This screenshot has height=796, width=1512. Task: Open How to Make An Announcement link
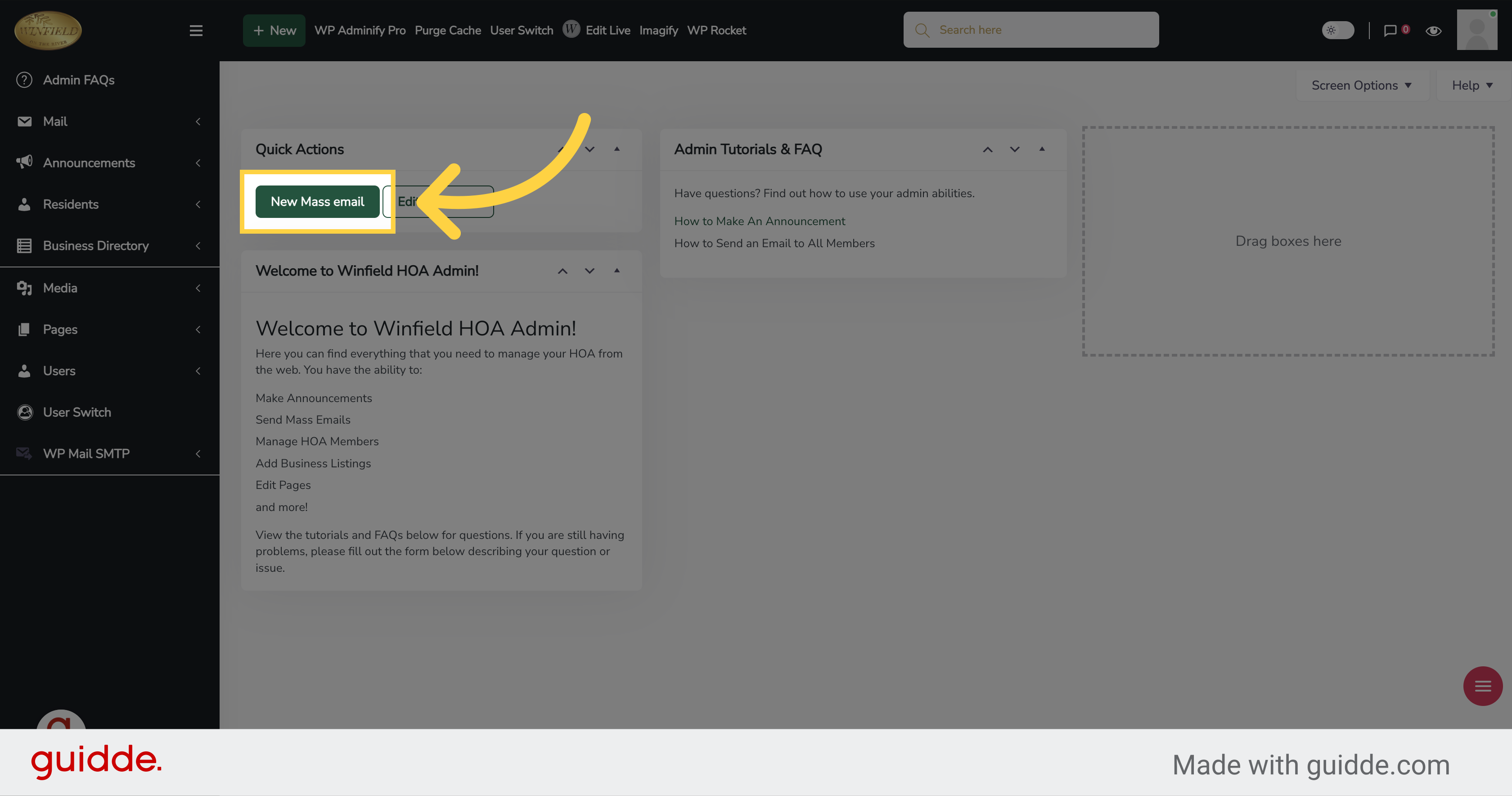click(760, 222)
